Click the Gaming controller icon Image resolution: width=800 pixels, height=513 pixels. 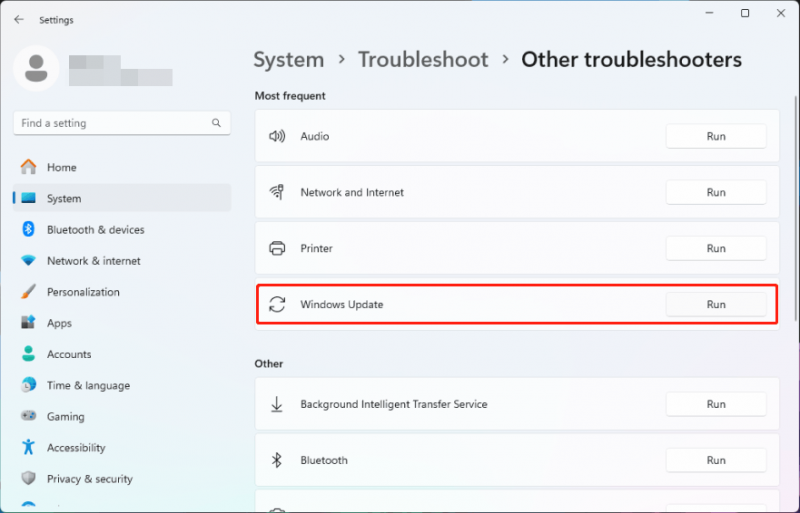coord(29,416)
